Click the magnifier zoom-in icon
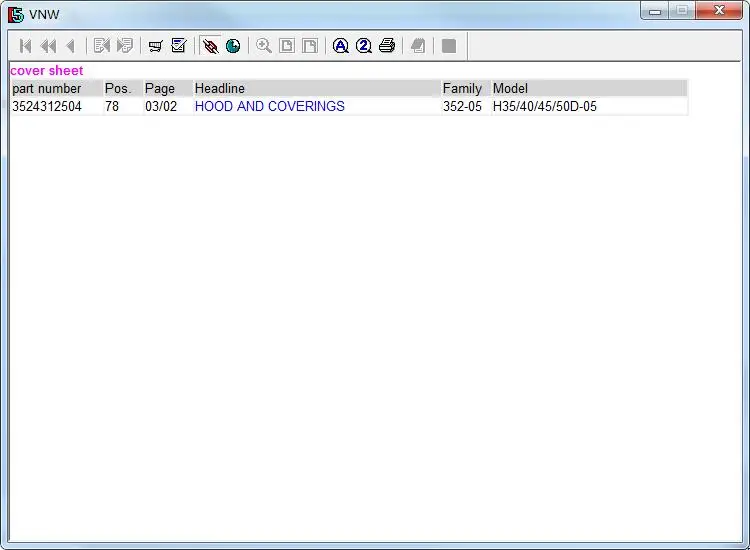Viewport: 750px width, 550px height. 264,46
